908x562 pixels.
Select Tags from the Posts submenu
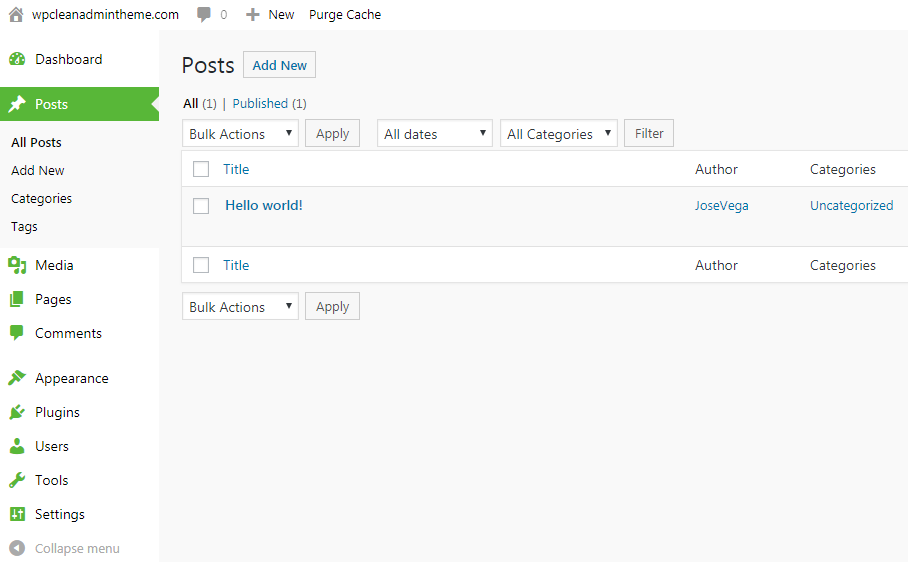[25, 226]
